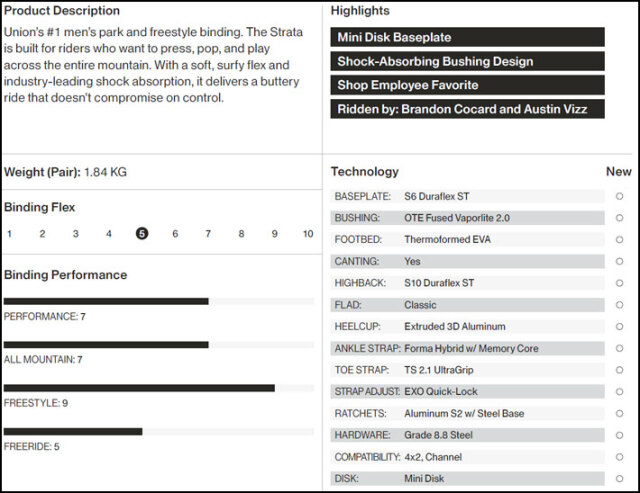Click the 'TS 2.1 UltraGrip' toe strap value
This screenshot has height=493, width=640.
pyautogui.click(x=439, y=370)
